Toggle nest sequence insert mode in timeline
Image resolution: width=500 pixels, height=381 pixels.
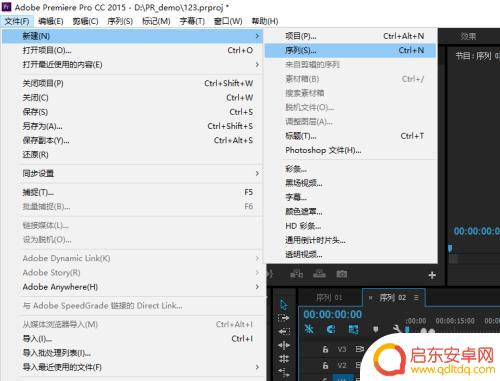coord(309,329)
